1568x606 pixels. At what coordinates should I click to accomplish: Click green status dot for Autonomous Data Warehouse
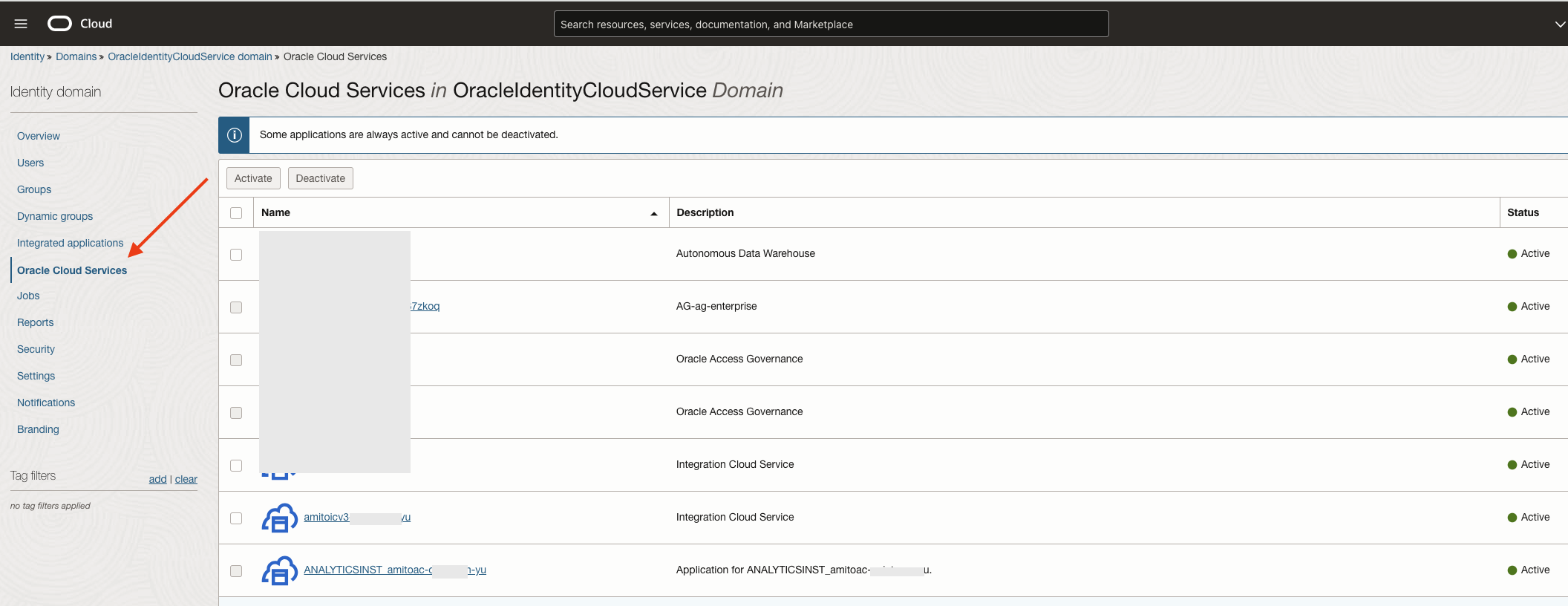1512,254
